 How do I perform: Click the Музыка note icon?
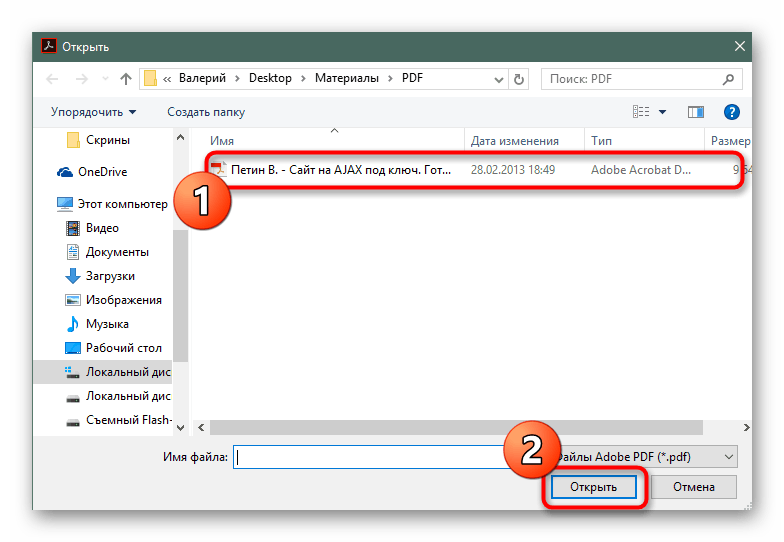pyautogui.click(x=73, y=324)
